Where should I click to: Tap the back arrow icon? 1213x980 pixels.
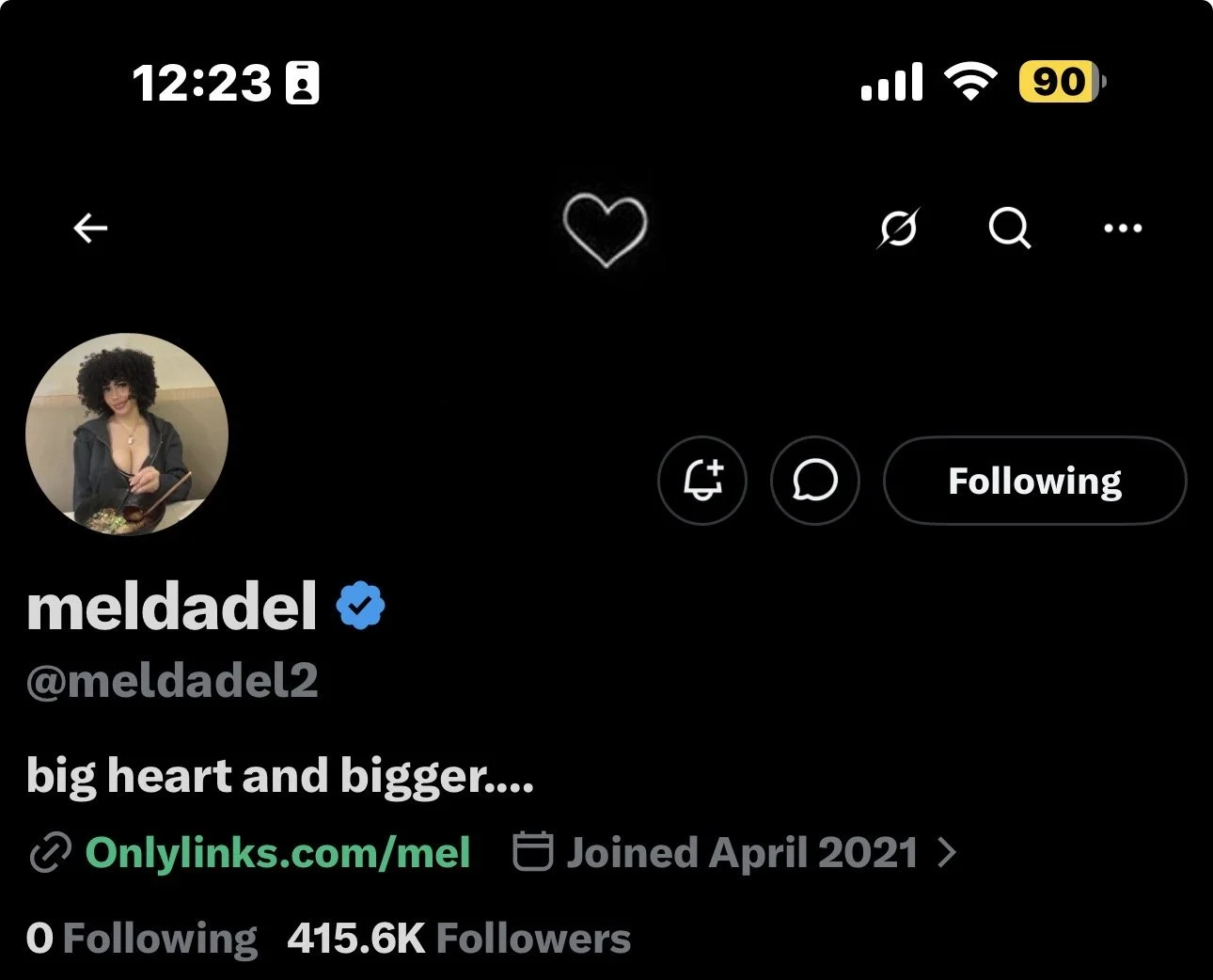tap(90, 229)
